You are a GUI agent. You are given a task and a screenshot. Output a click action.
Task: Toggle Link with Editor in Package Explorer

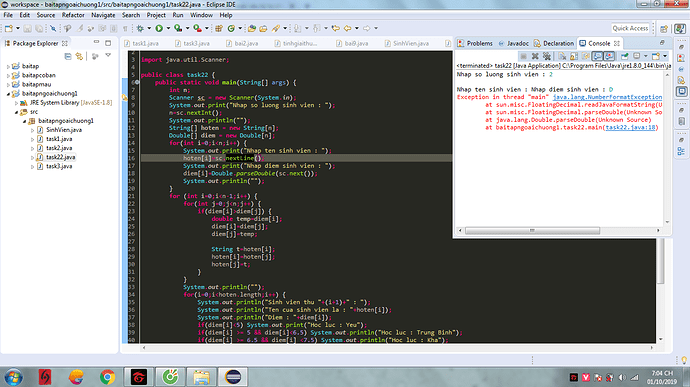click(79, 56)
